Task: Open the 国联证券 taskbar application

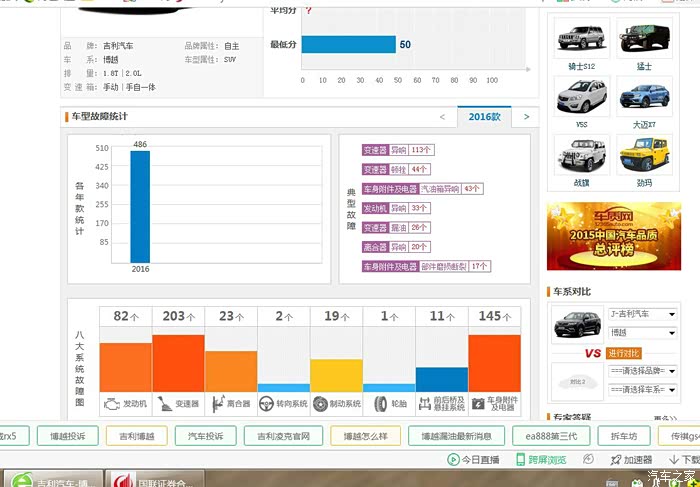Action: (x=155, y=478)
